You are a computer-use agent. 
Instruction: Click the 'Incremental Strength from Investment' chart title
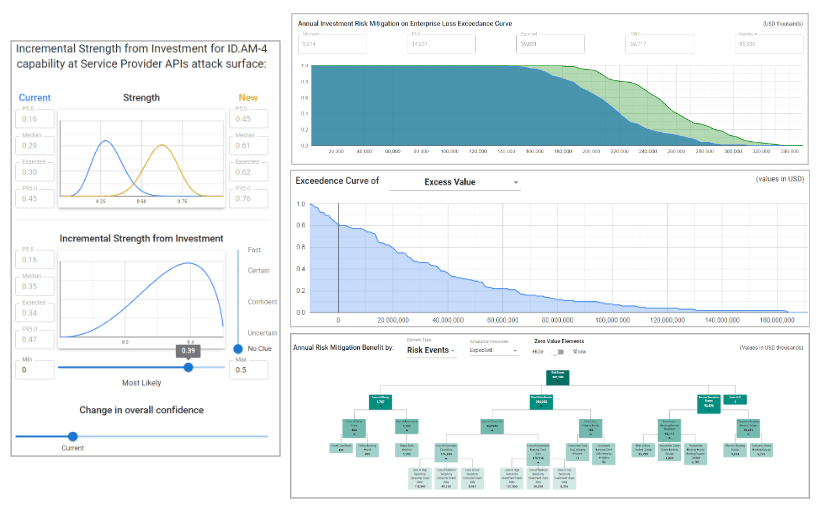pos(141,239)
